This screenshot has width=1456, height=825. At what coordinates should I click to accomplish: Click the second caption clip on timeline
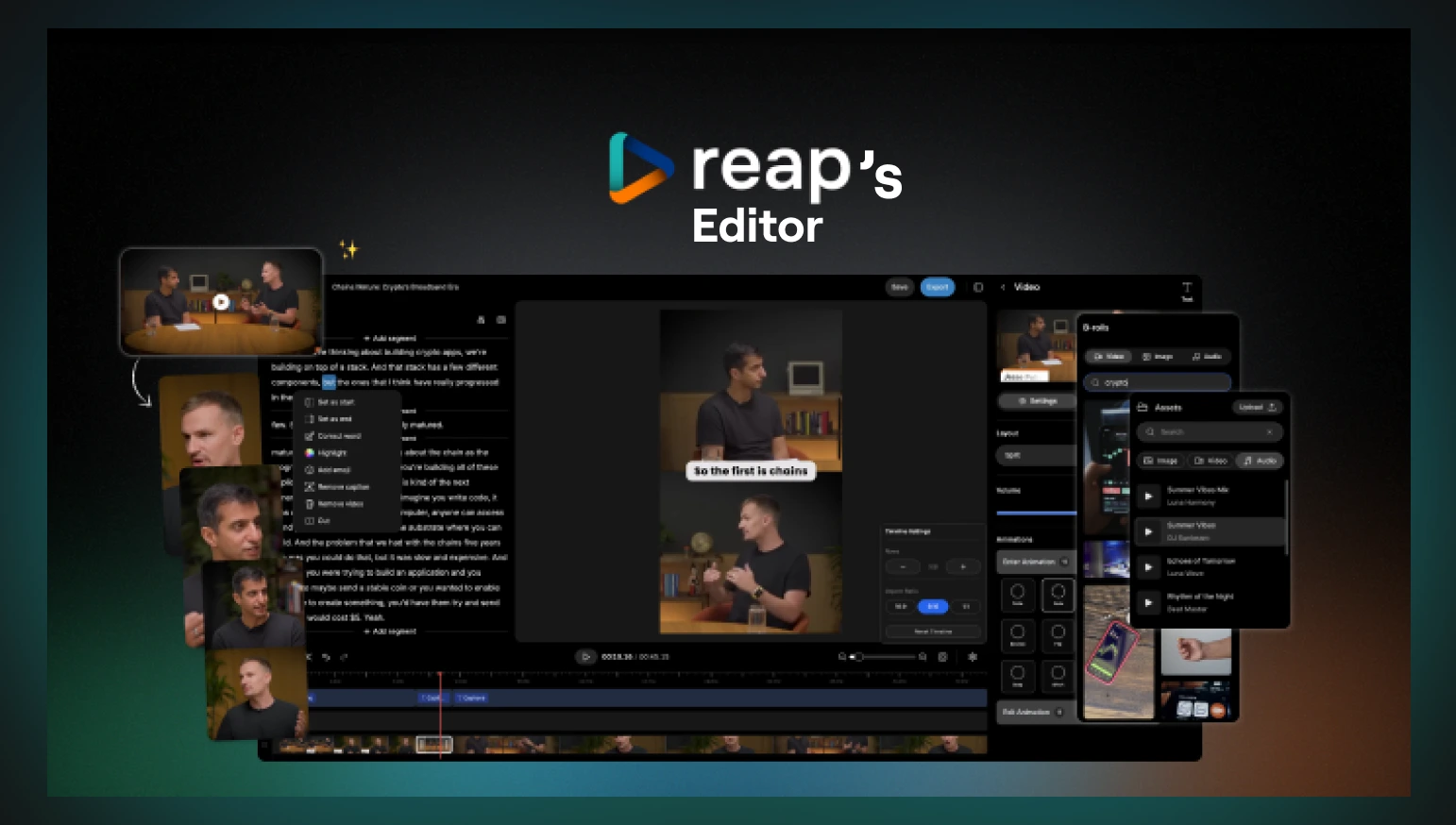[472, 699]
